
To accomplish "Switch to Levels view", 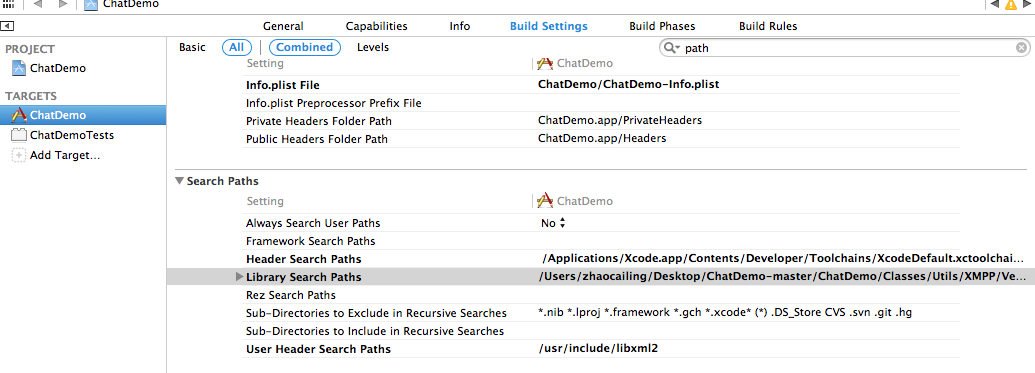I will point(373,47).
